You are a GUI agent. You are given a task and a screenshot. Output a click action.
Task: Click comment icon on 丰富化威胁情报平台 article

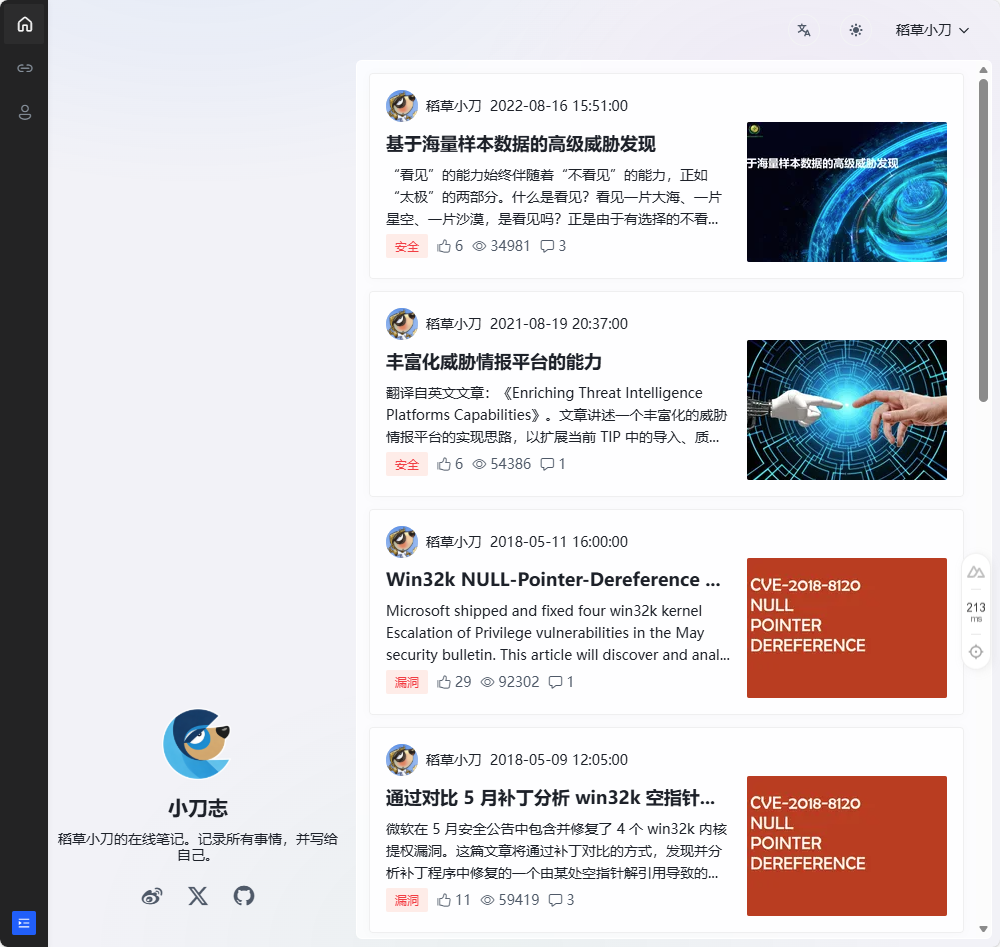click(x=547, y=464)
